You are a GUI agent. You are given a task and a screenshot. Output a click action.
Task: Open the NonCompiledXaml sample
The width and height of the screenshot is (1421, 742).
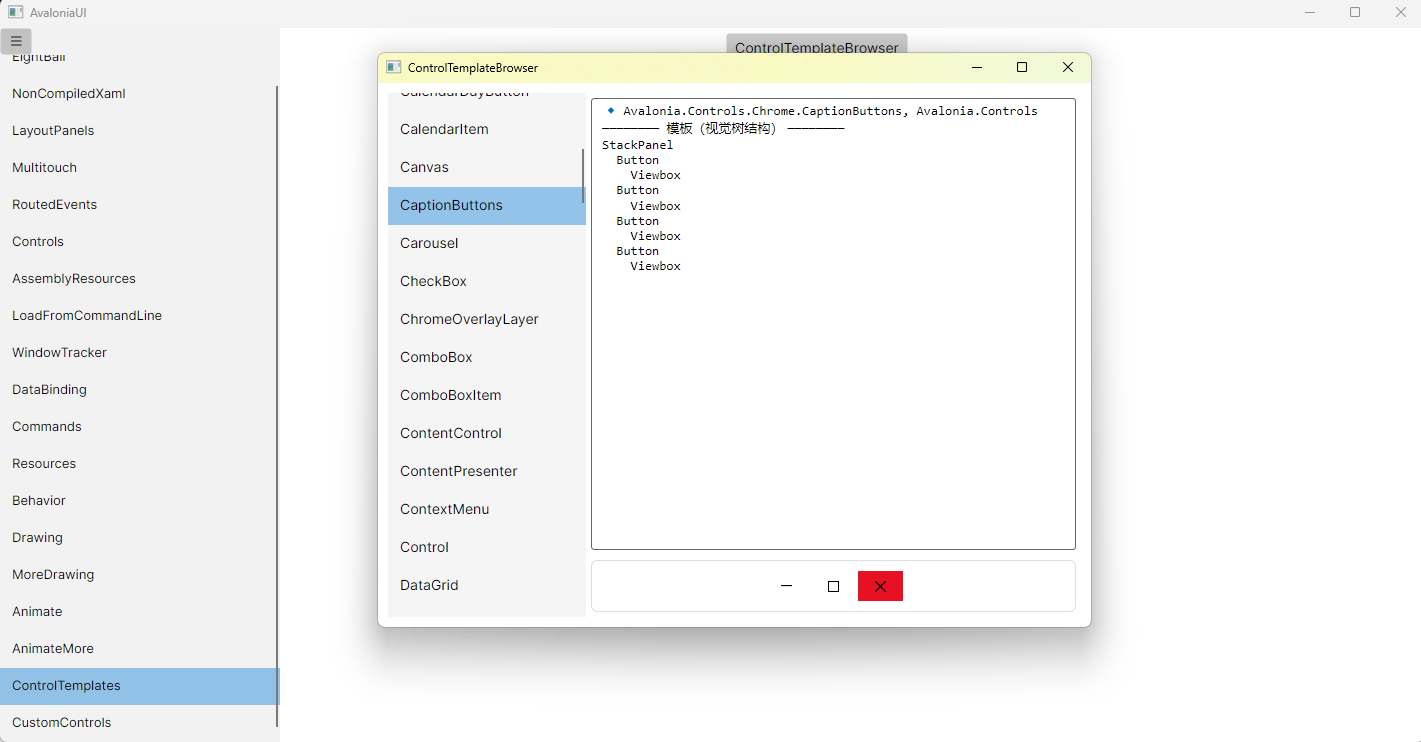point(138,94)
